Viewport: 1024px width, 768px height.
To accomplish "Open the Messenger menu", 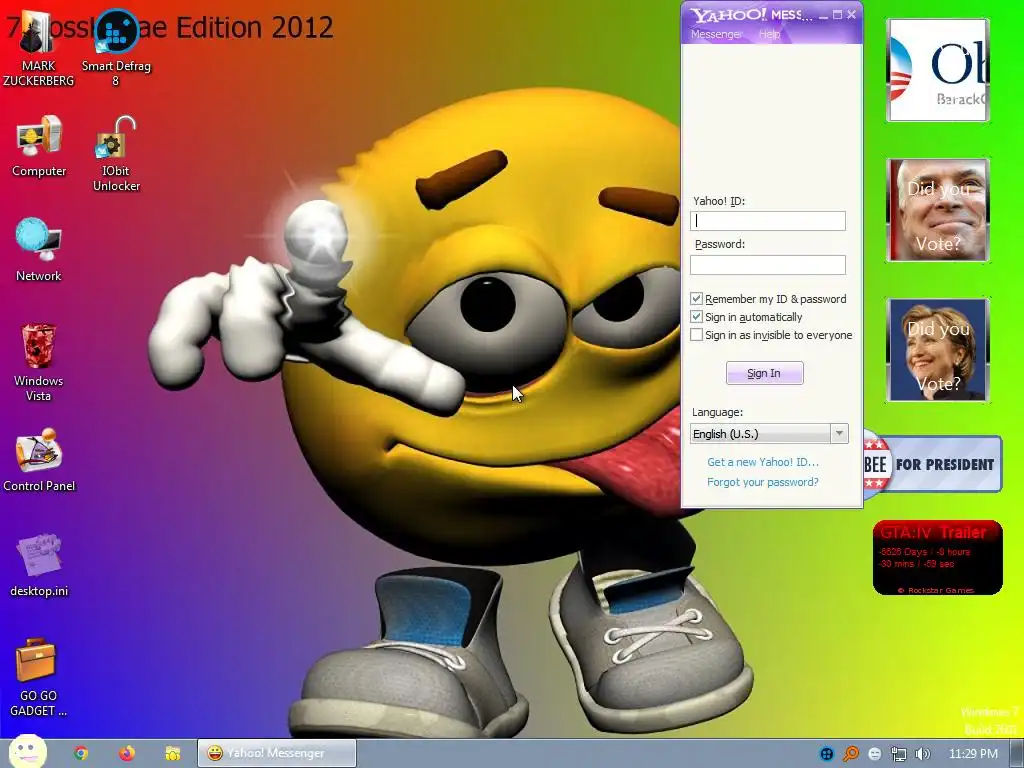I will point(716,34).
